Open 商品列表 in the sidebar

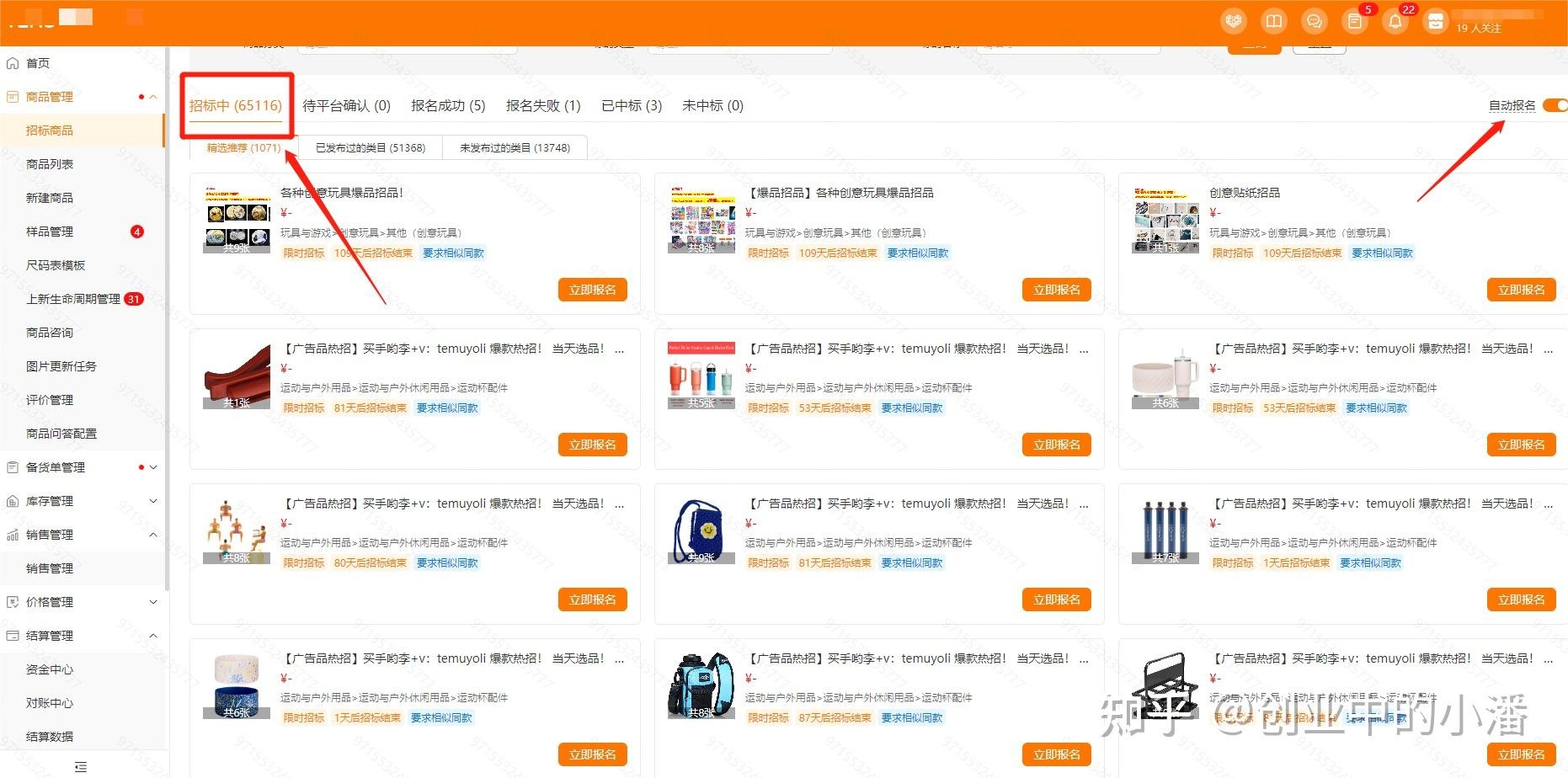(x=50, y=164)
